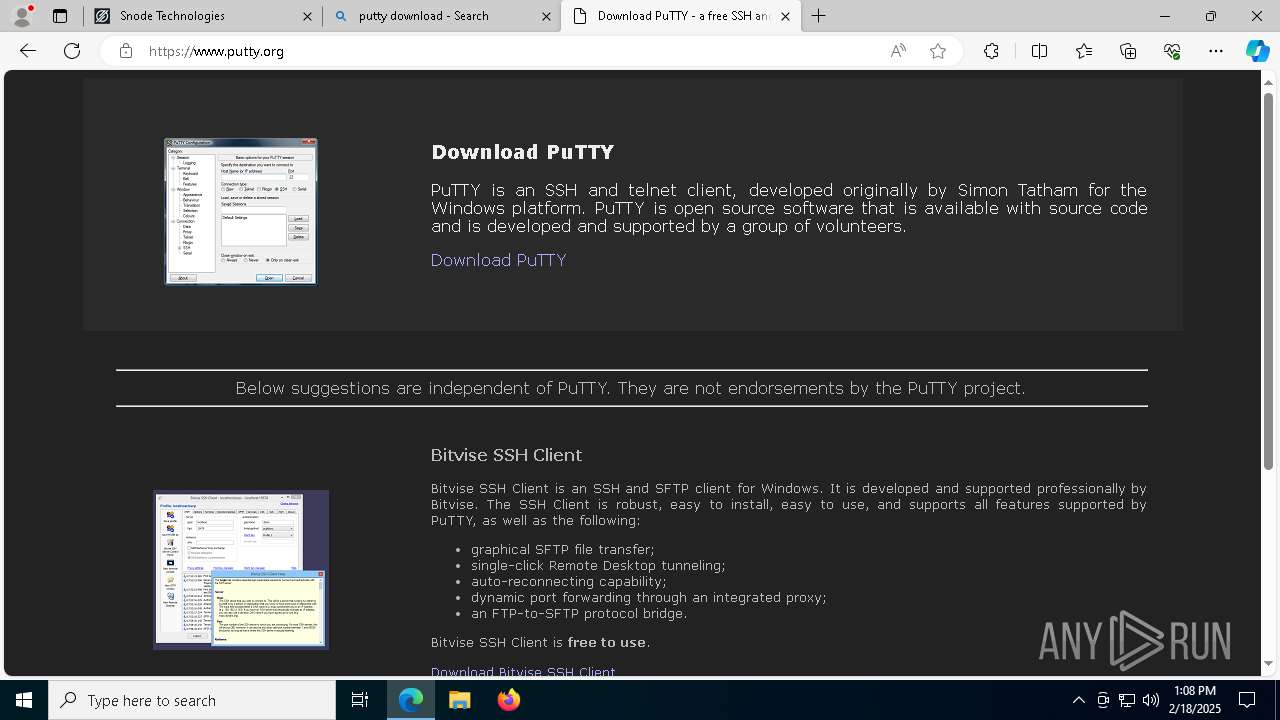Open Browser essentials heart icon

point(1172,51)
